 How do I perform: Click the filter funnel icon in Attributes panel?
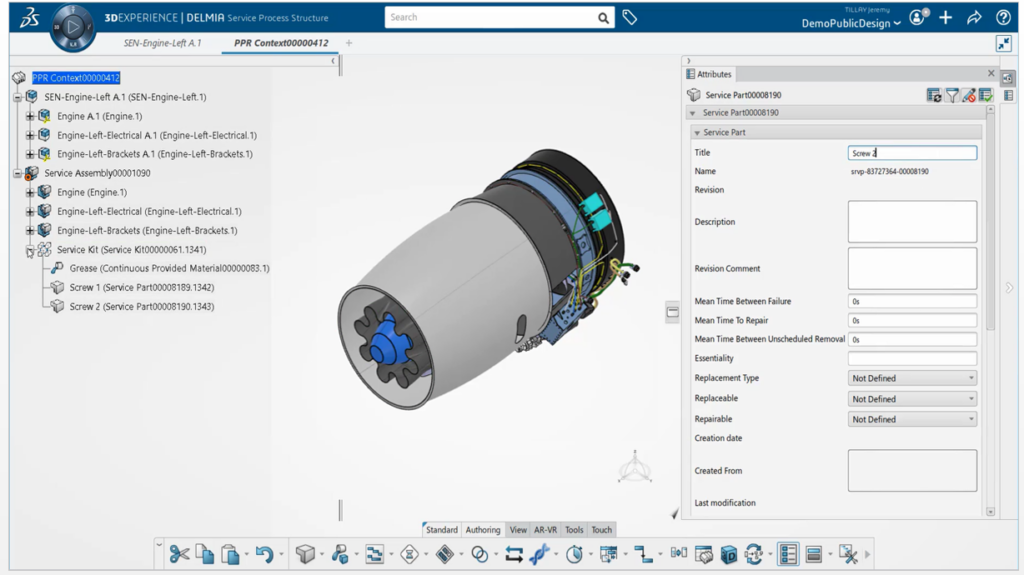pos(952,95)
